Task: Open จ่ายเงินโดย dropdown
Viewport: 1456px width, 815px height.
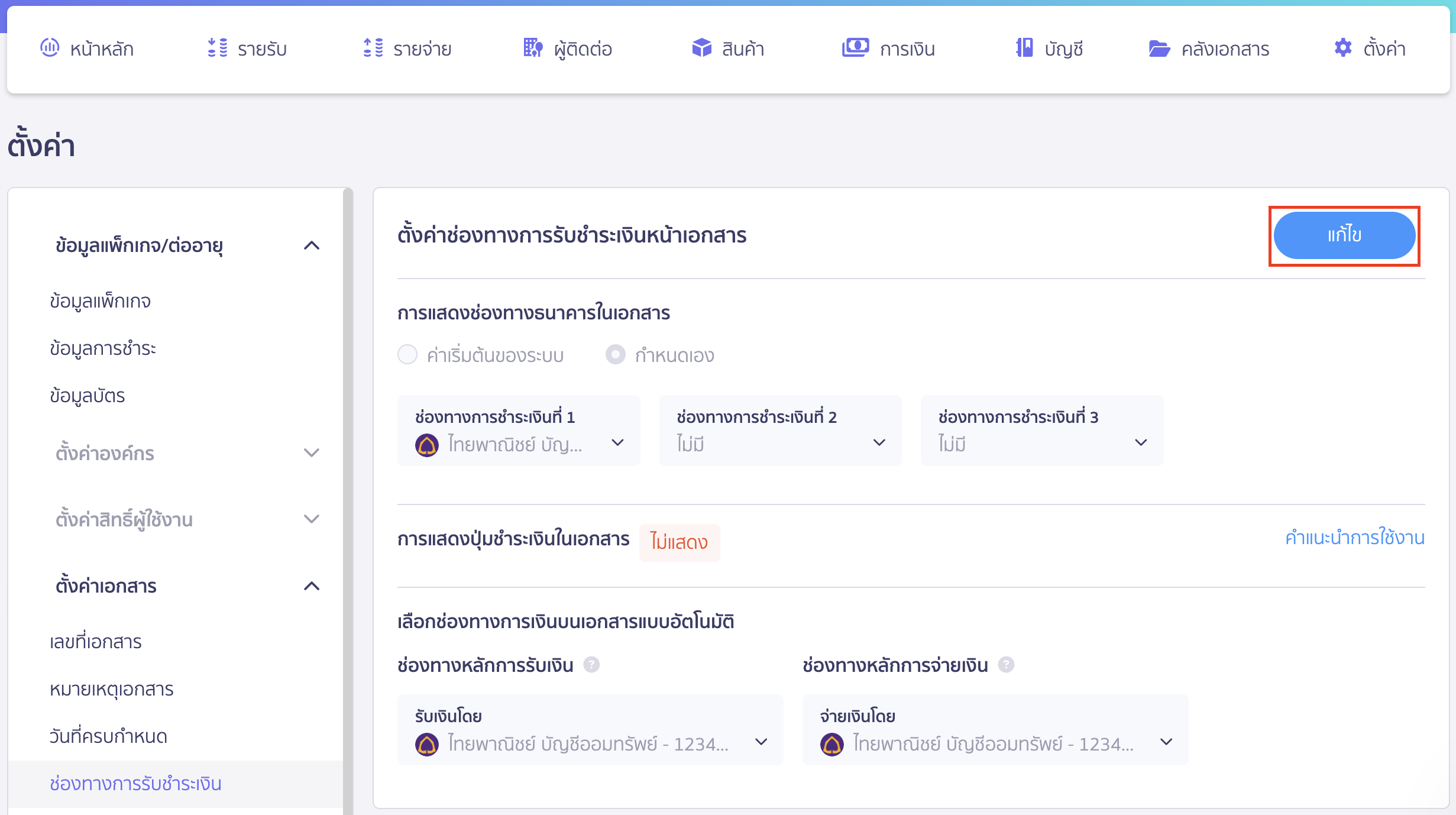Action: click(x=995, y=730)
